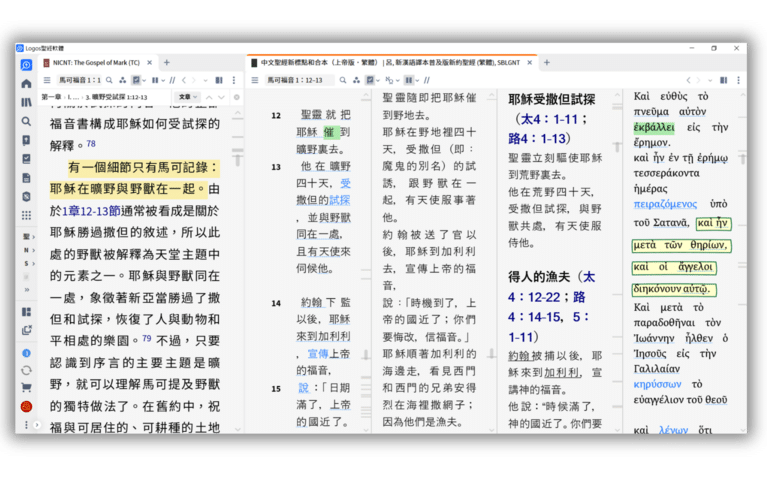Close the NICNT Gospel of Mark tab
This screenshot has width=767, height=479.
[150, 63]
